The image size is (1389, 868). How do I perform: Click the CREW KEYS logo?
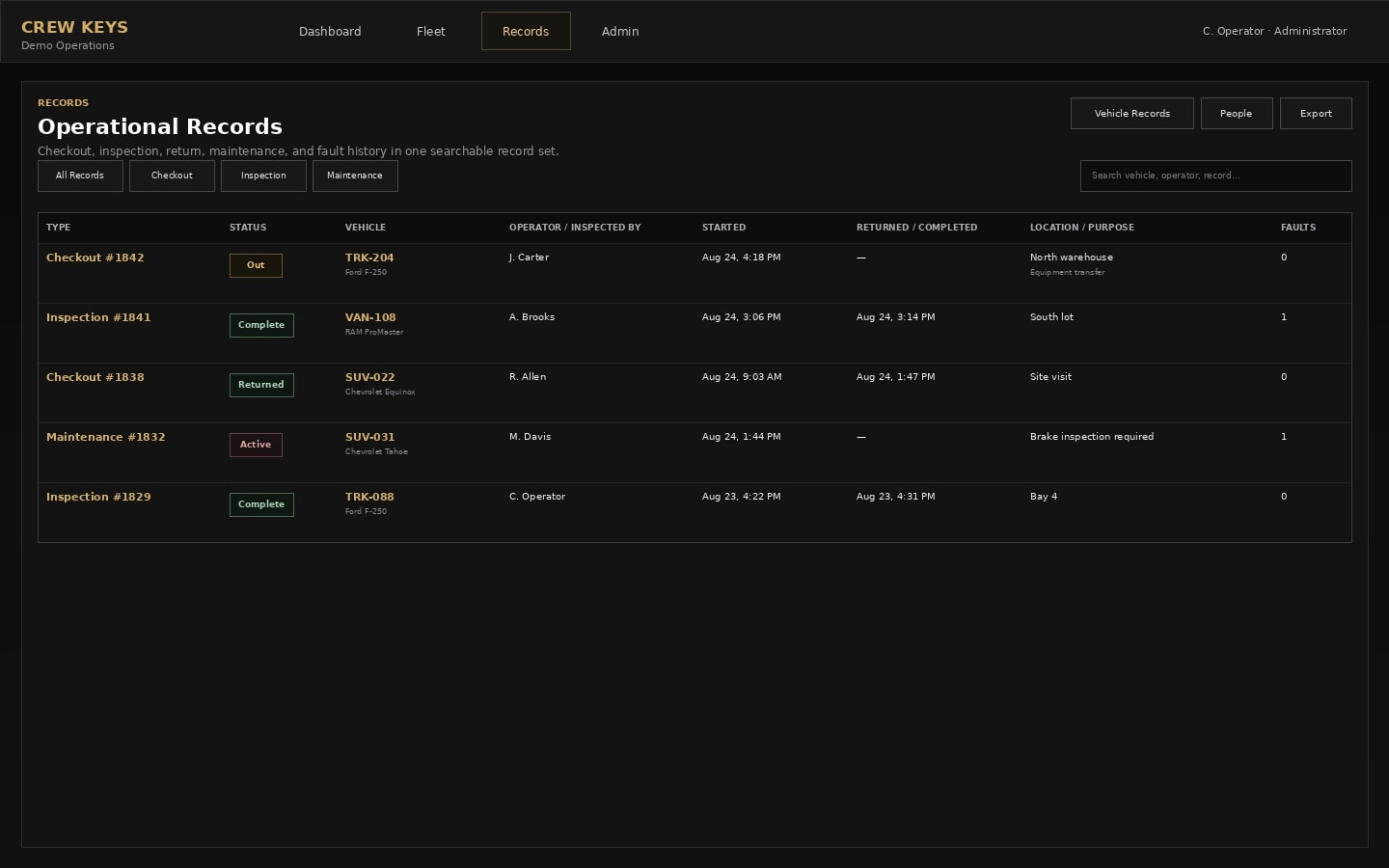coord(74,28)
